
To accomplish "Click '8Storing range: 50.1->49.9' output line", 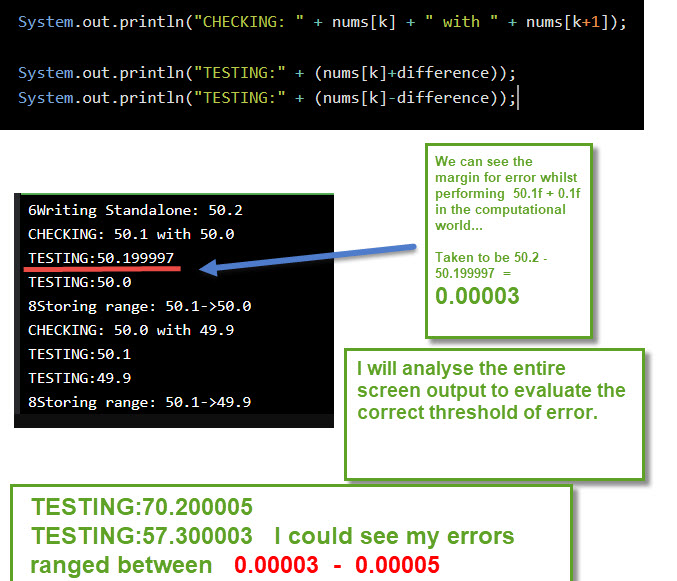I will tap(139, 402).
